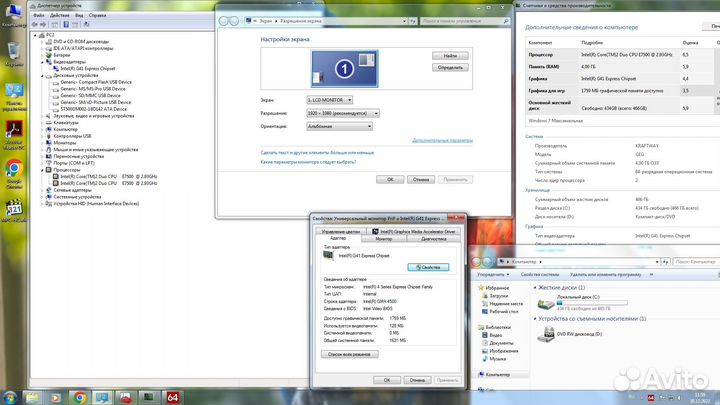Click Computer window address bar

tap(579, 262)
